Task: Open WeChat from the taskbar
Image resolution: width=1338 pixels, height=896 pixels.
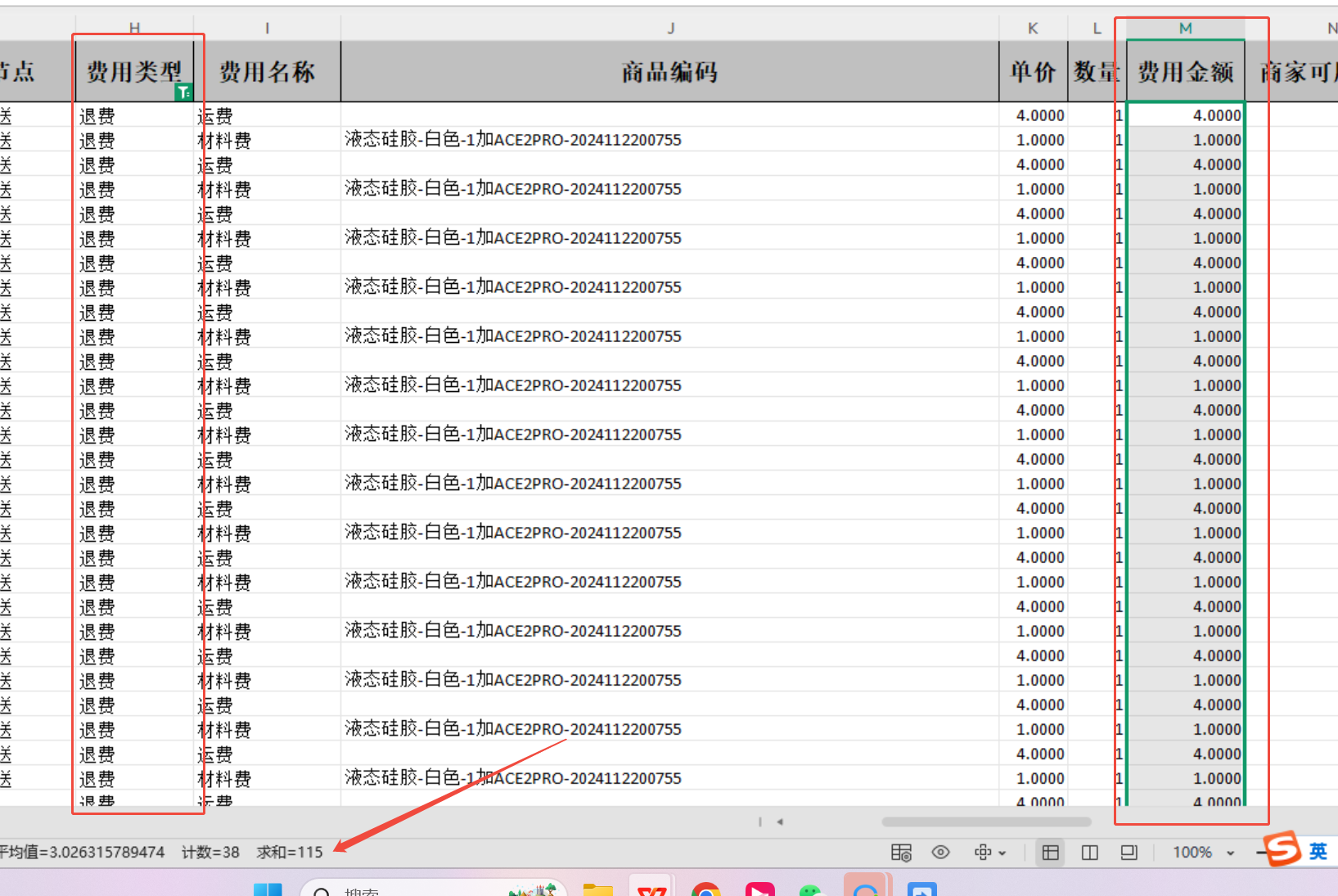Action: [810, 889]
